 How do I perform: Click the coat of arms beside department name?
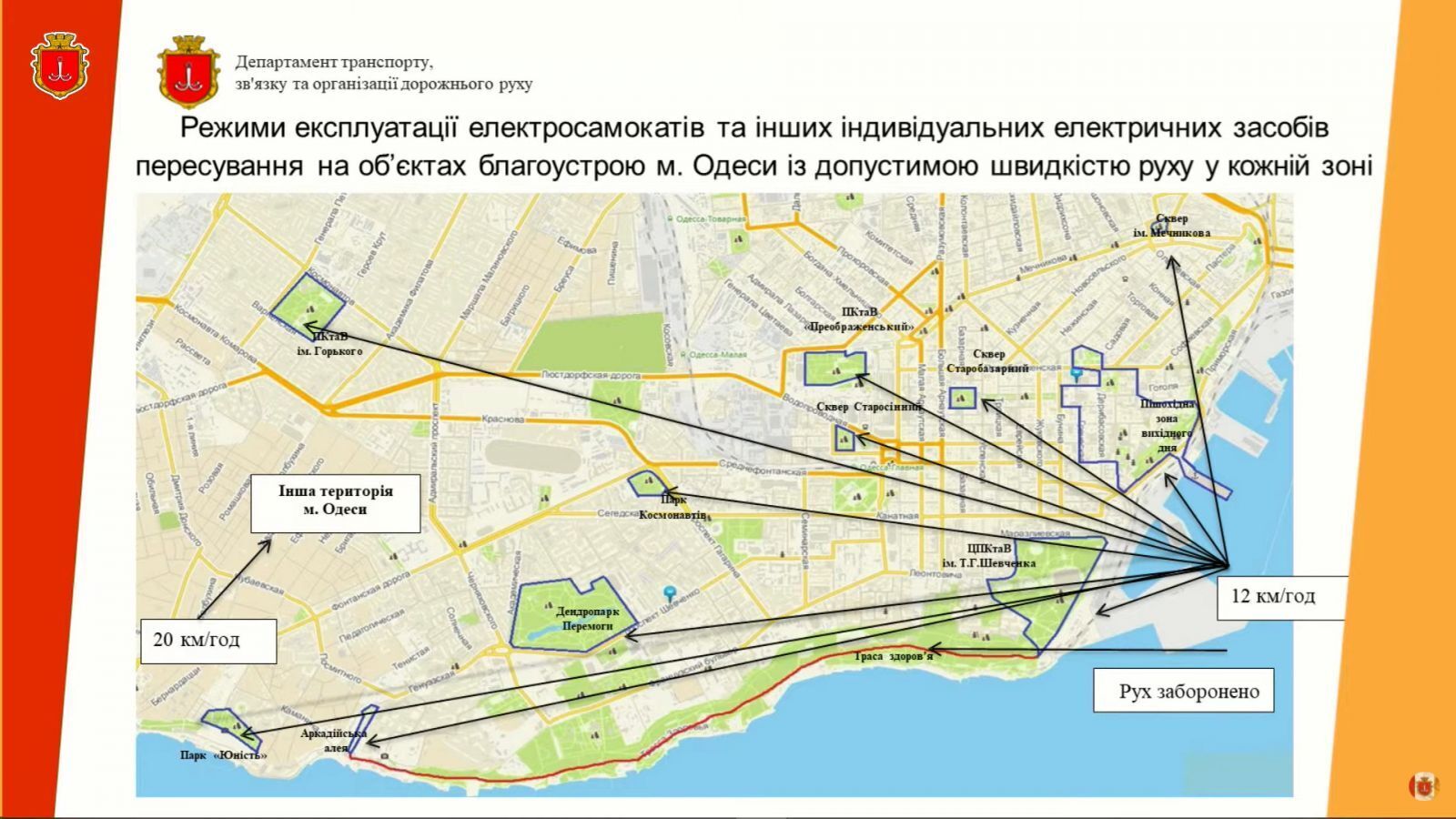(189, 73)
